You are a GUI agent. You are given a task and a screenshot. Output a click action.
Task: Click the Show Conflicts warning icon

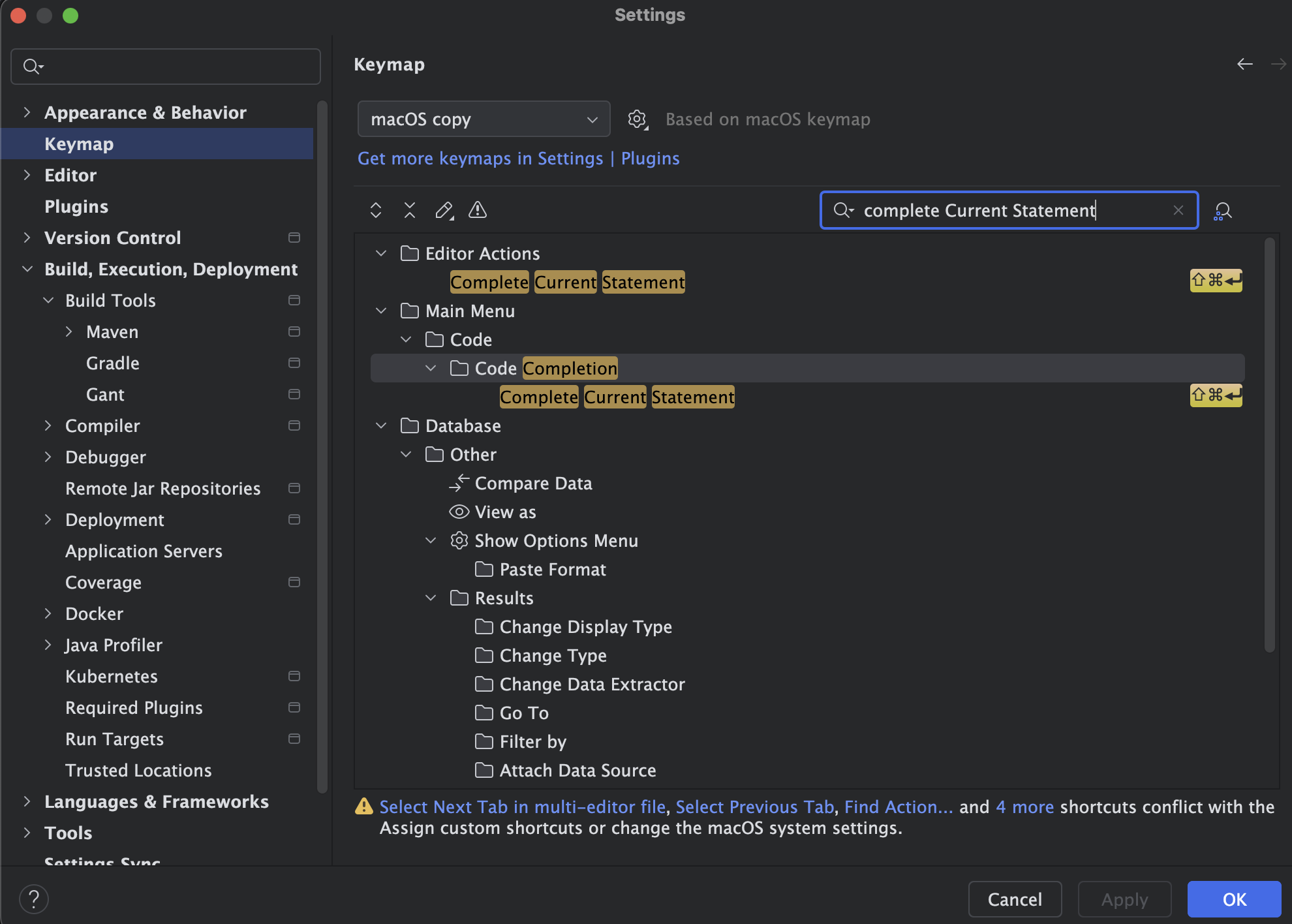tap(478, 210)
